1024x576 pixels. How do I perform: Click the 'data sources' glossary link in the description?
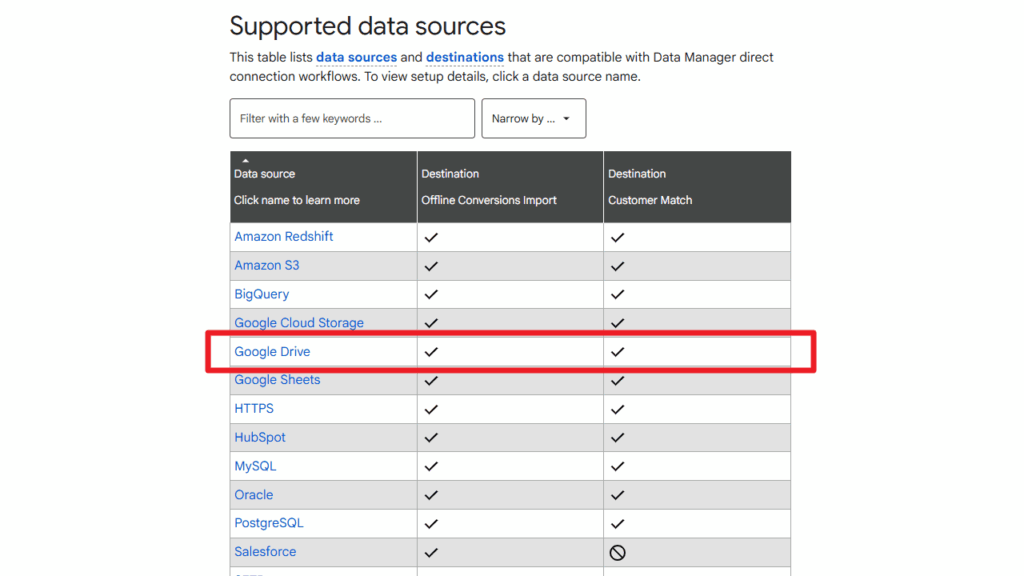[356, 57]
